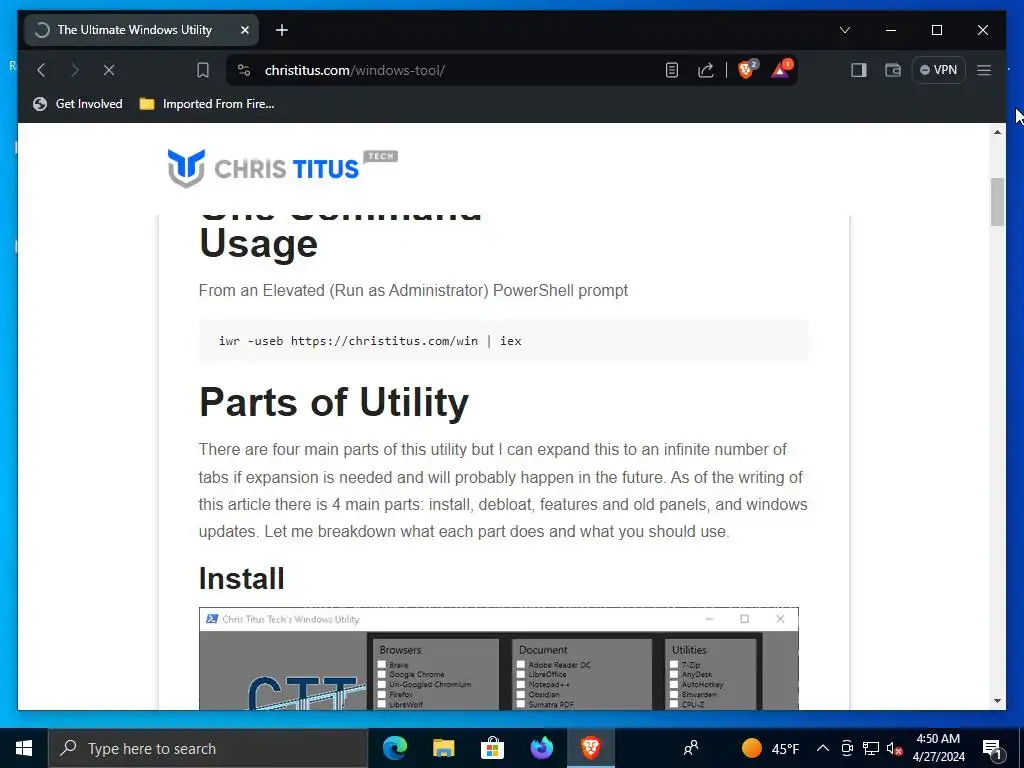Bookmark this page using the bookmark icon

(202, 70)
